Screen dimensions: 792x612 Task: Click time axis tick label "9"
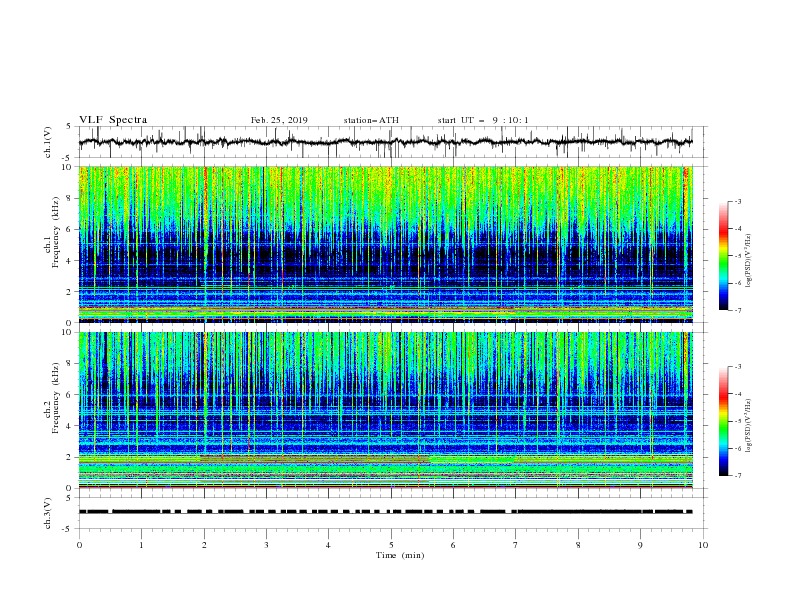(x=640, y=545)
